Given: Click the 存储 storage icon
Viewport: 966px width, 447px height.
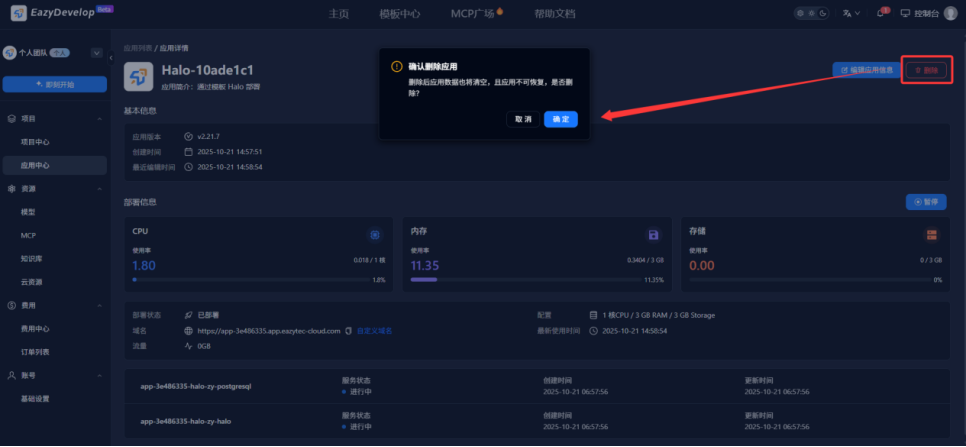Looking at the screenshot, I should click(x=932, y=235).
